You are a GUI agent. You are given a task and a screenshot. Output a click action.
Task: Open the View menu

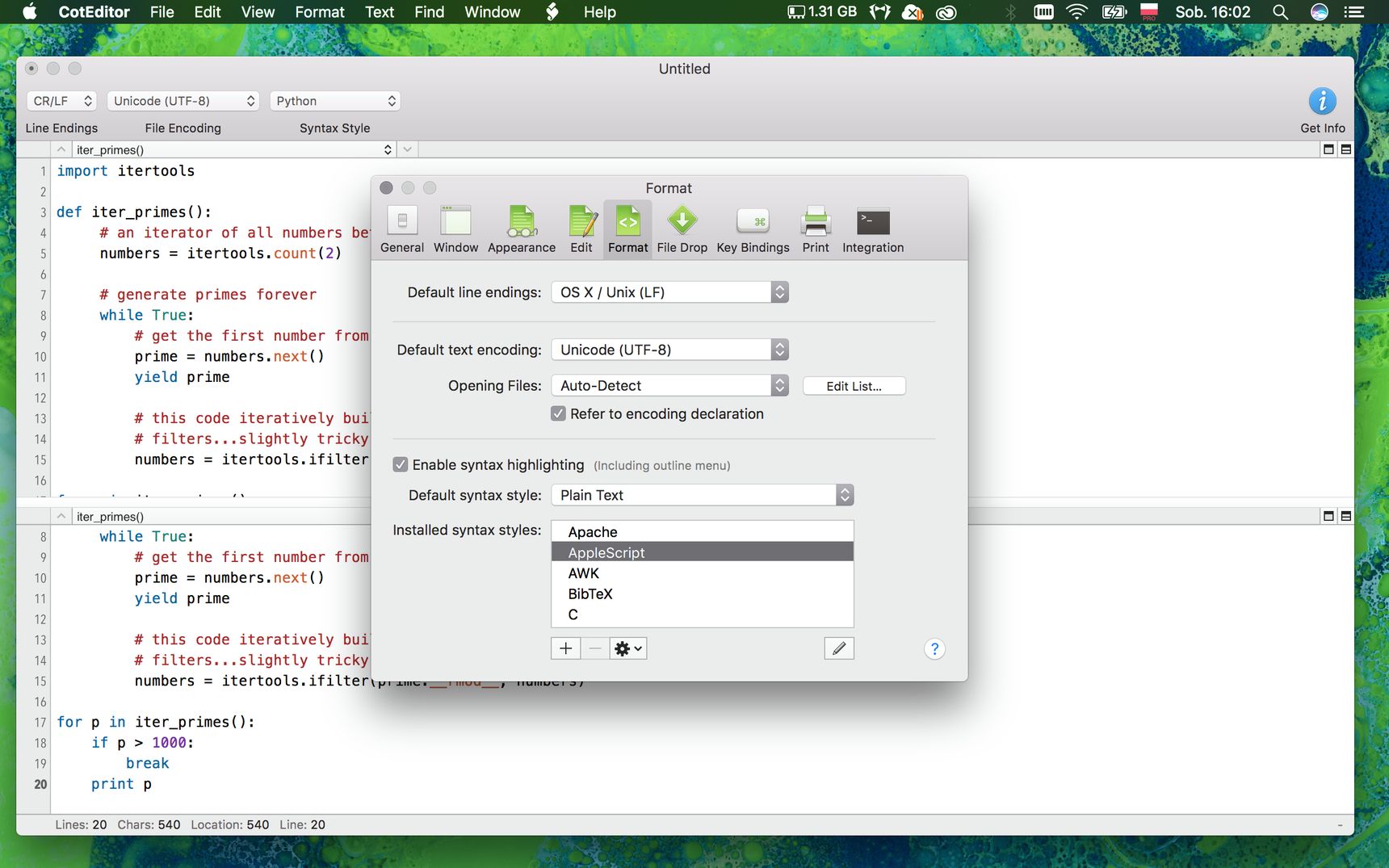(258, 12)
